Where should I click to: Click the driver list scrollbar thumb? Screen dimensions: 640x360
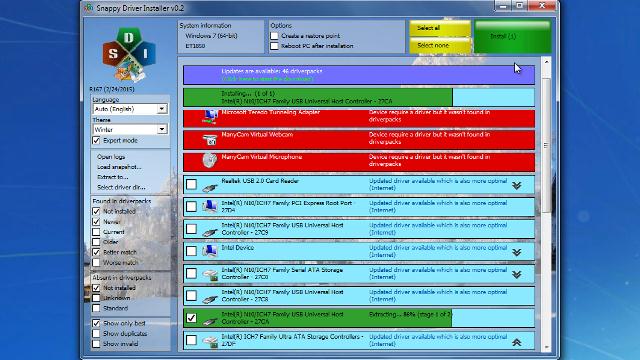pyautogui.click(x=546, y=146)
